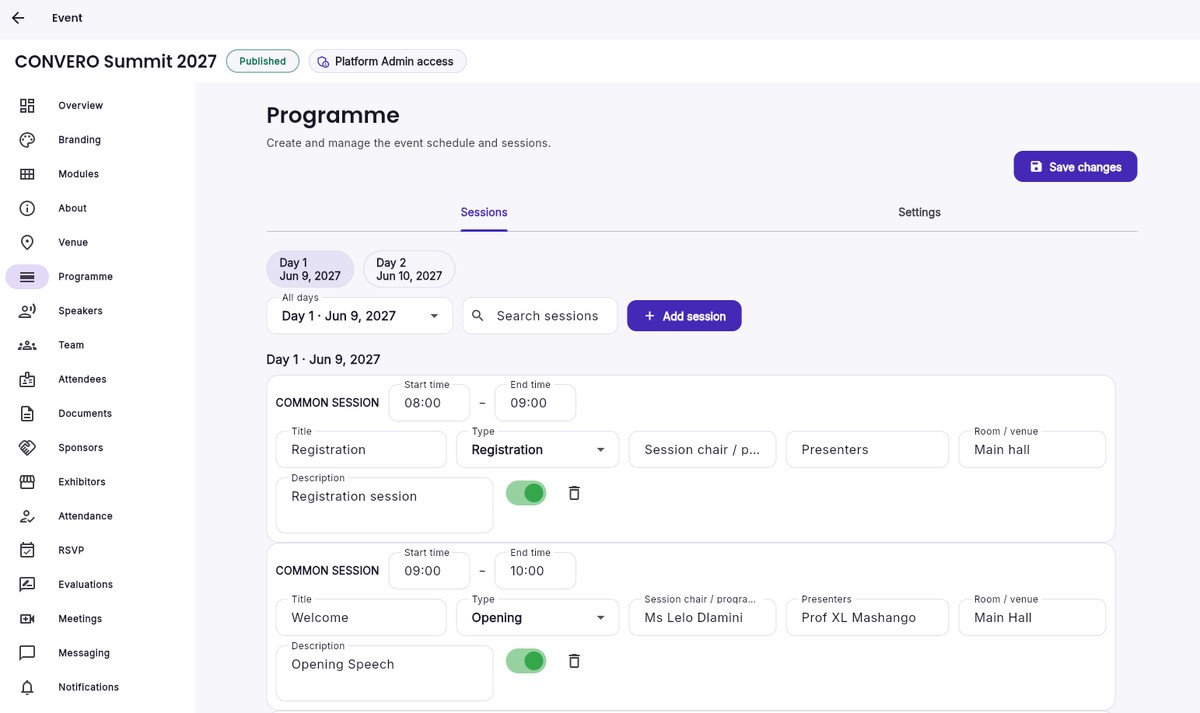Click the Programme icon in sidebar

pyautogui.click(x=27, y=277)
